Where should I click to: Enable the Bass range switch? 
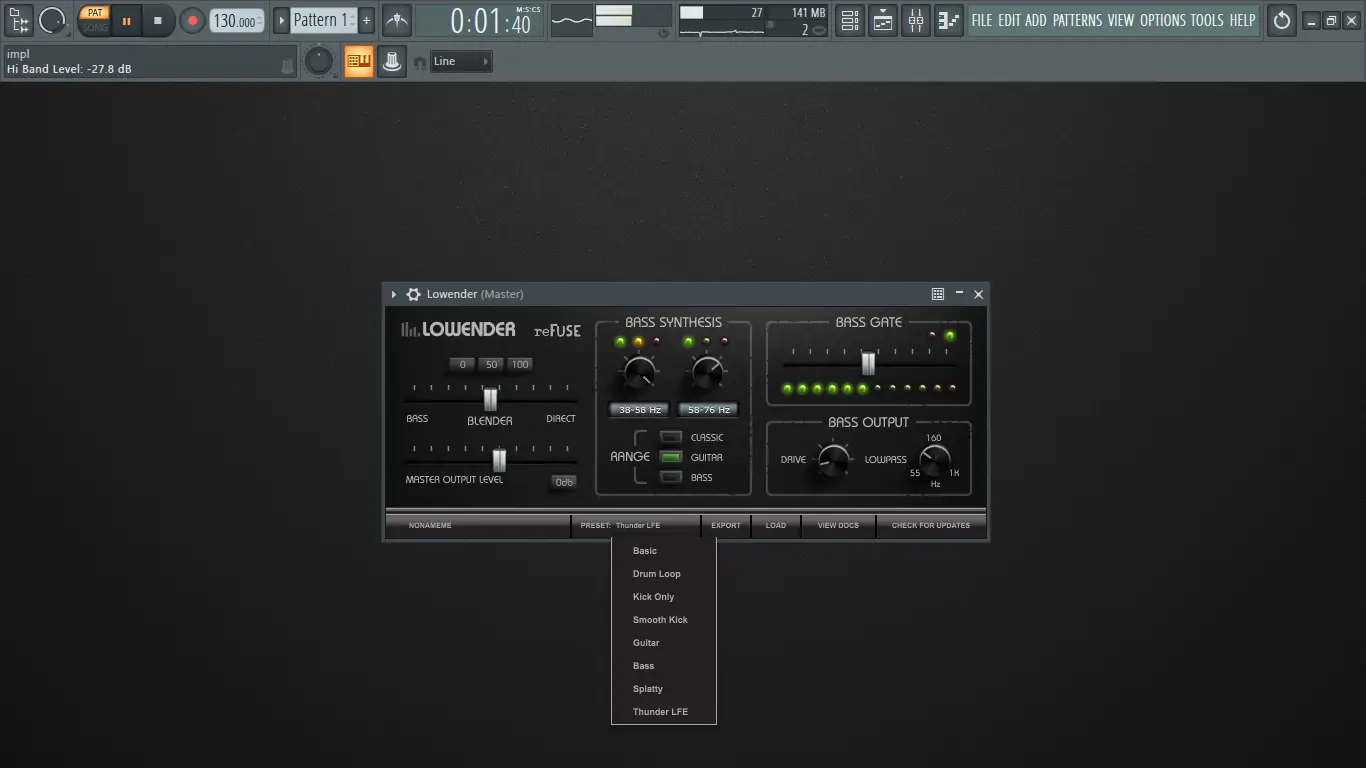tap(671, 477)
